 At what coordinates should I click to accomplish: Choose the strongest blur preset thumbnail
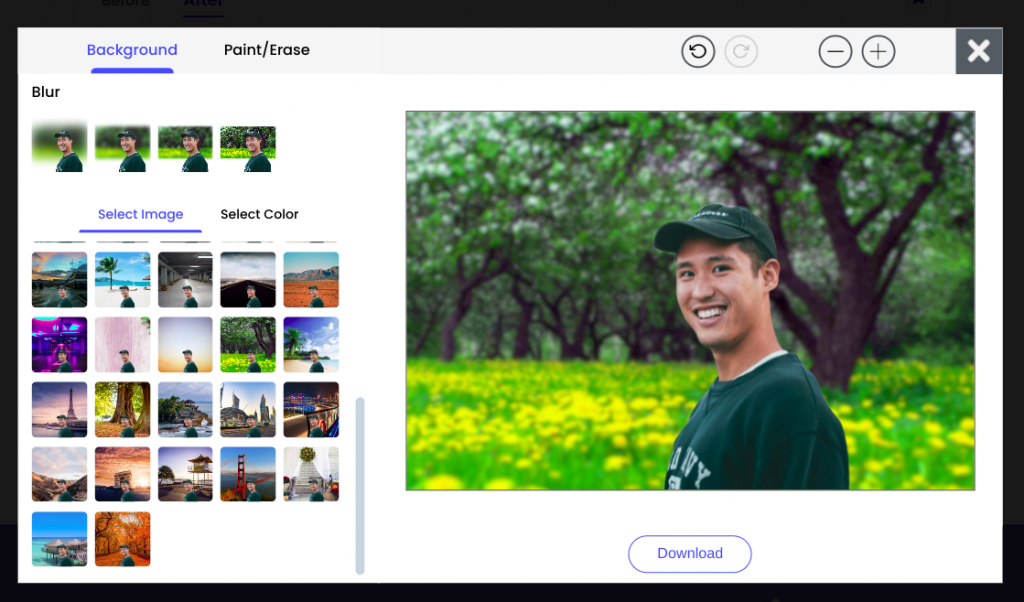(x=59, y=148)
